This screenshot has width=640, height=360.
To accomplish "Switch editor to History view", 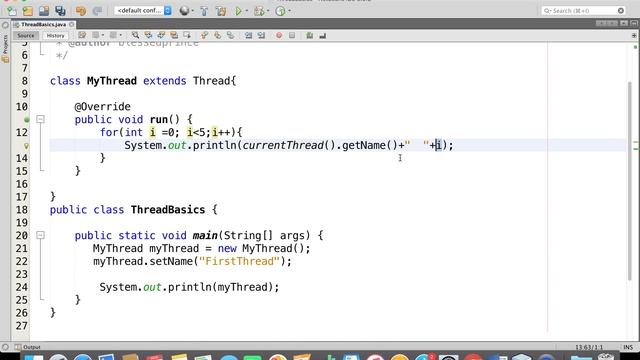I will 56,36.
